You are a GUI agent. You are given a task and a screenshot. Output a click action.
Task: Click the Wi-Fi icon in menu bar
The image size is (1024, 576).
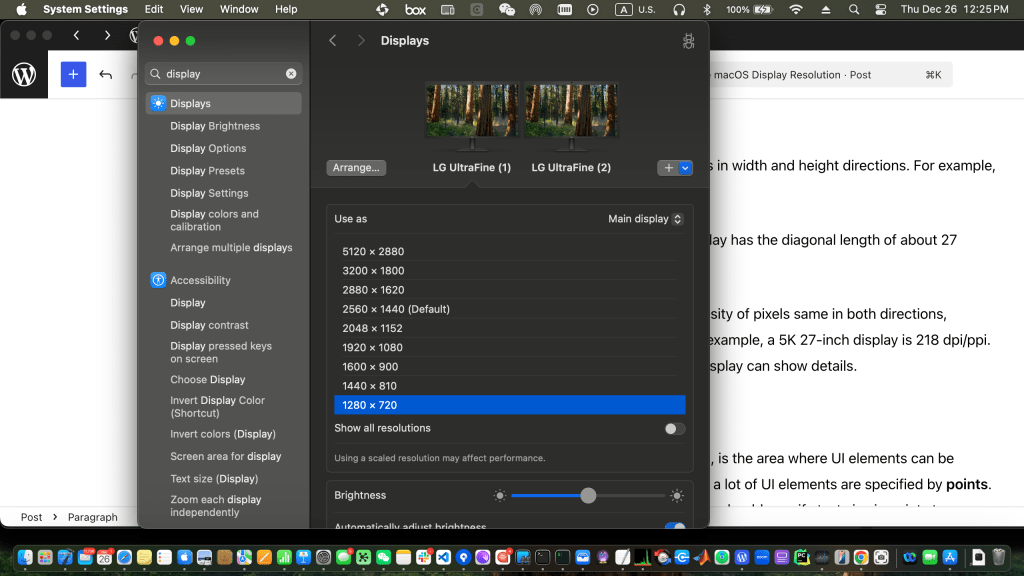(796, 9)
